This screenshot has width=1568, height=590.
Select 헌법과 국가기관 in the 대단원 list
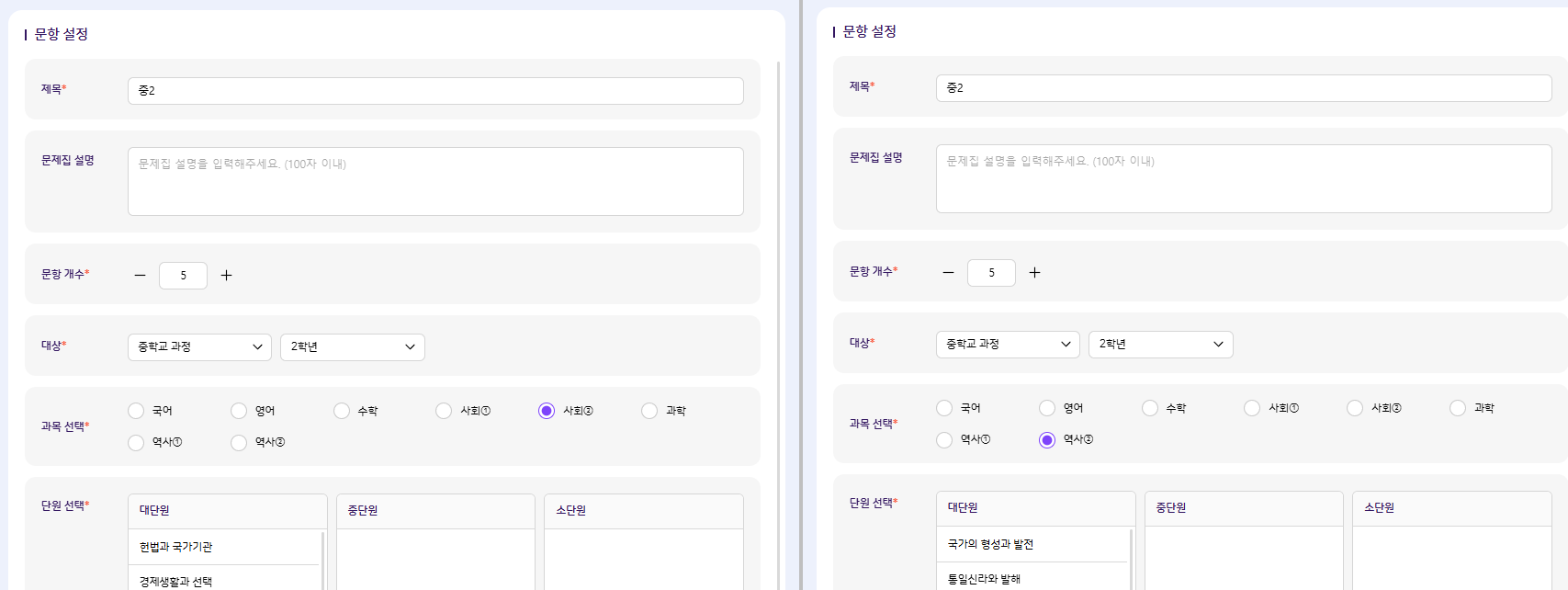point(176,547)
